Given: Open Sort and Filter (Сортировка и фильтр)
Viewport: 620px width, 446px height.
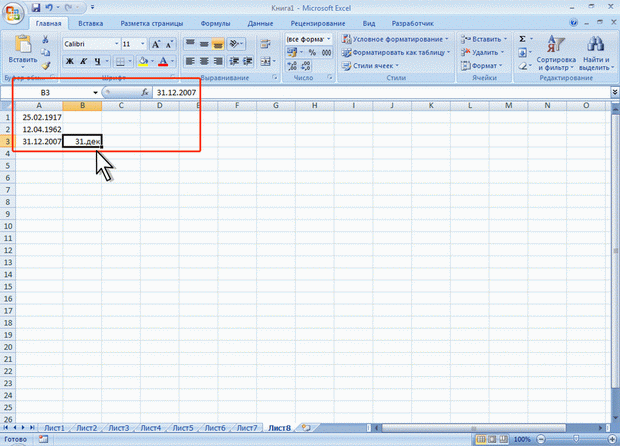Looking at the screenshot, I should [x=554, y=50].
